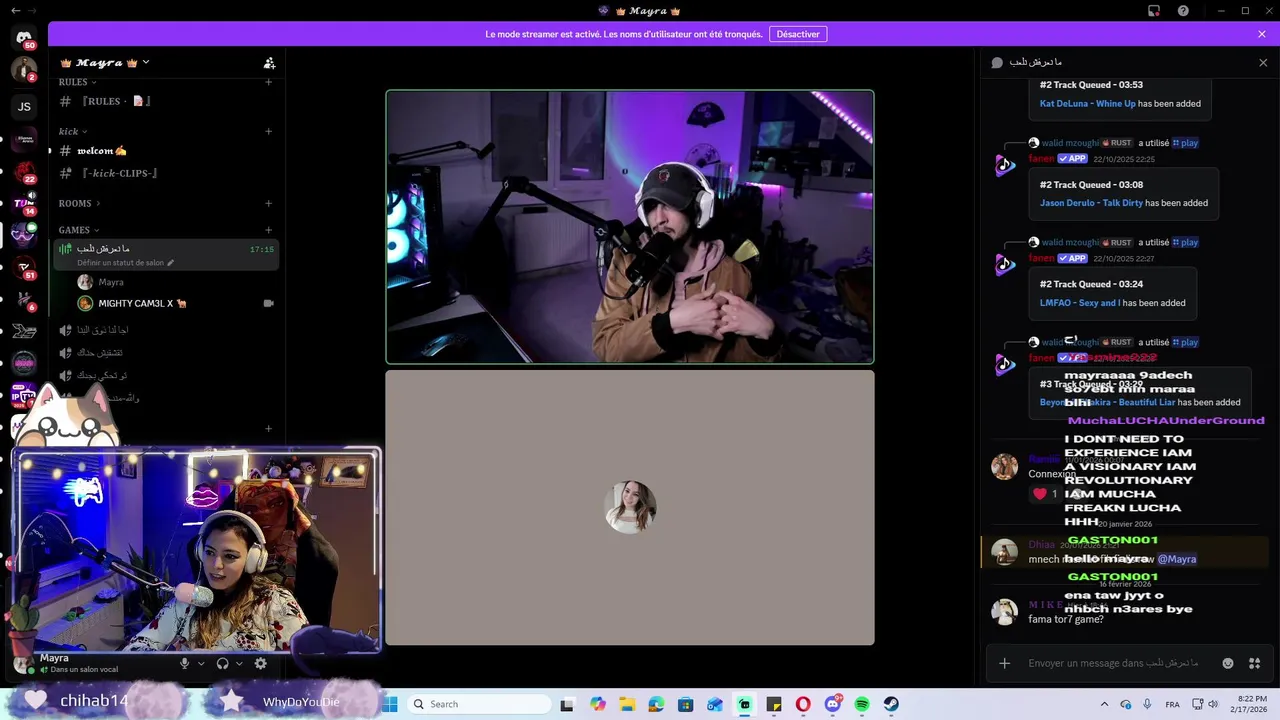Click the @Mayra mention in chat
Image resolution: width=1280 pixels, height=720 pixels.
pos(1177,559)
